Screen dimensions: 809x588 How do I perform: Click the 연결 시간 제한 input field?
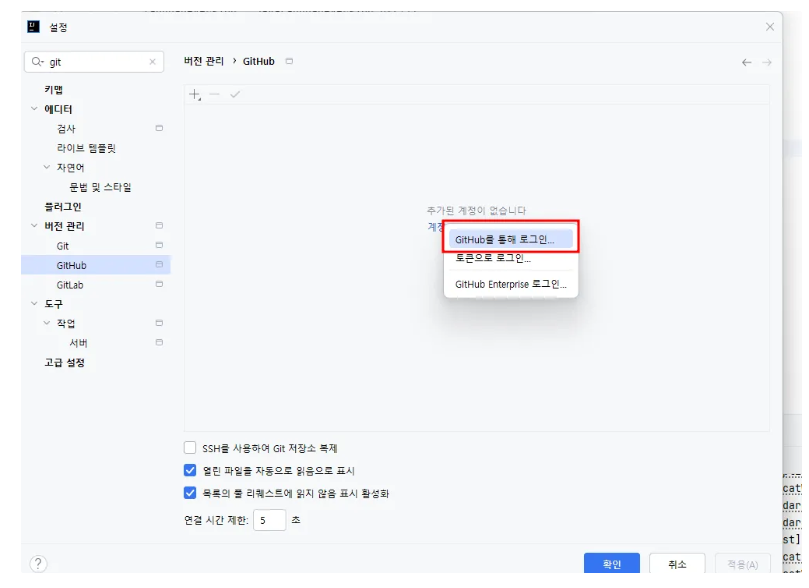click(269, 520)
